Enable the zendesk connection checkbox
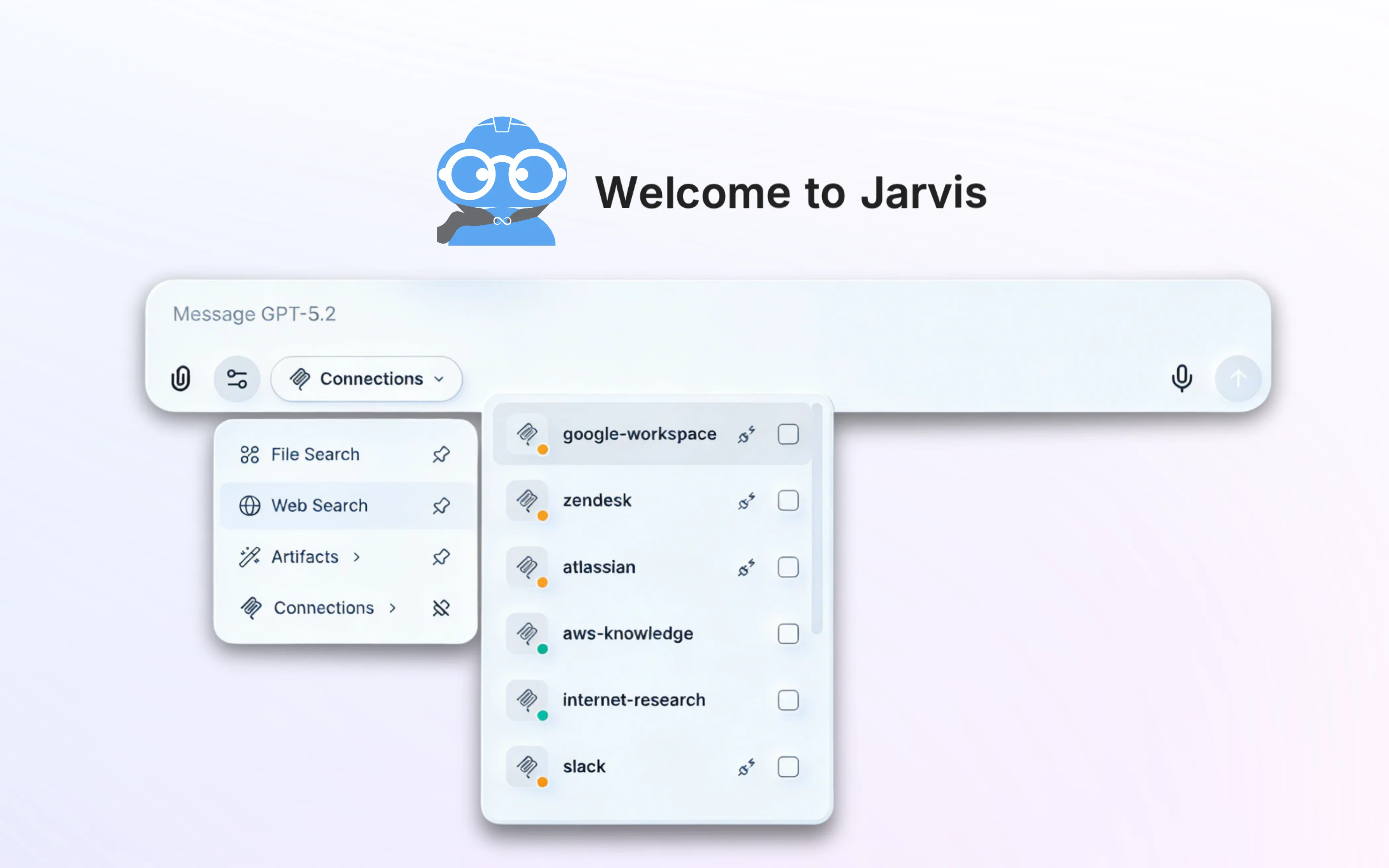 [788, 501]
